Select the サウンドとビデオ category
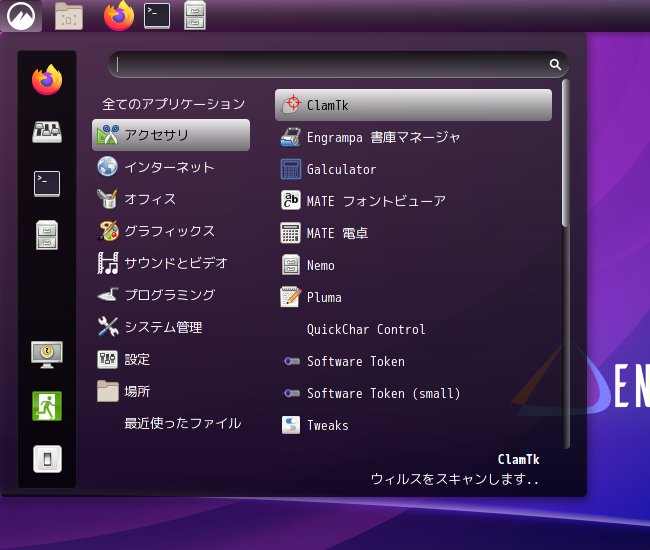The width and height of the screenshot is (650, 550). (171, 263)
